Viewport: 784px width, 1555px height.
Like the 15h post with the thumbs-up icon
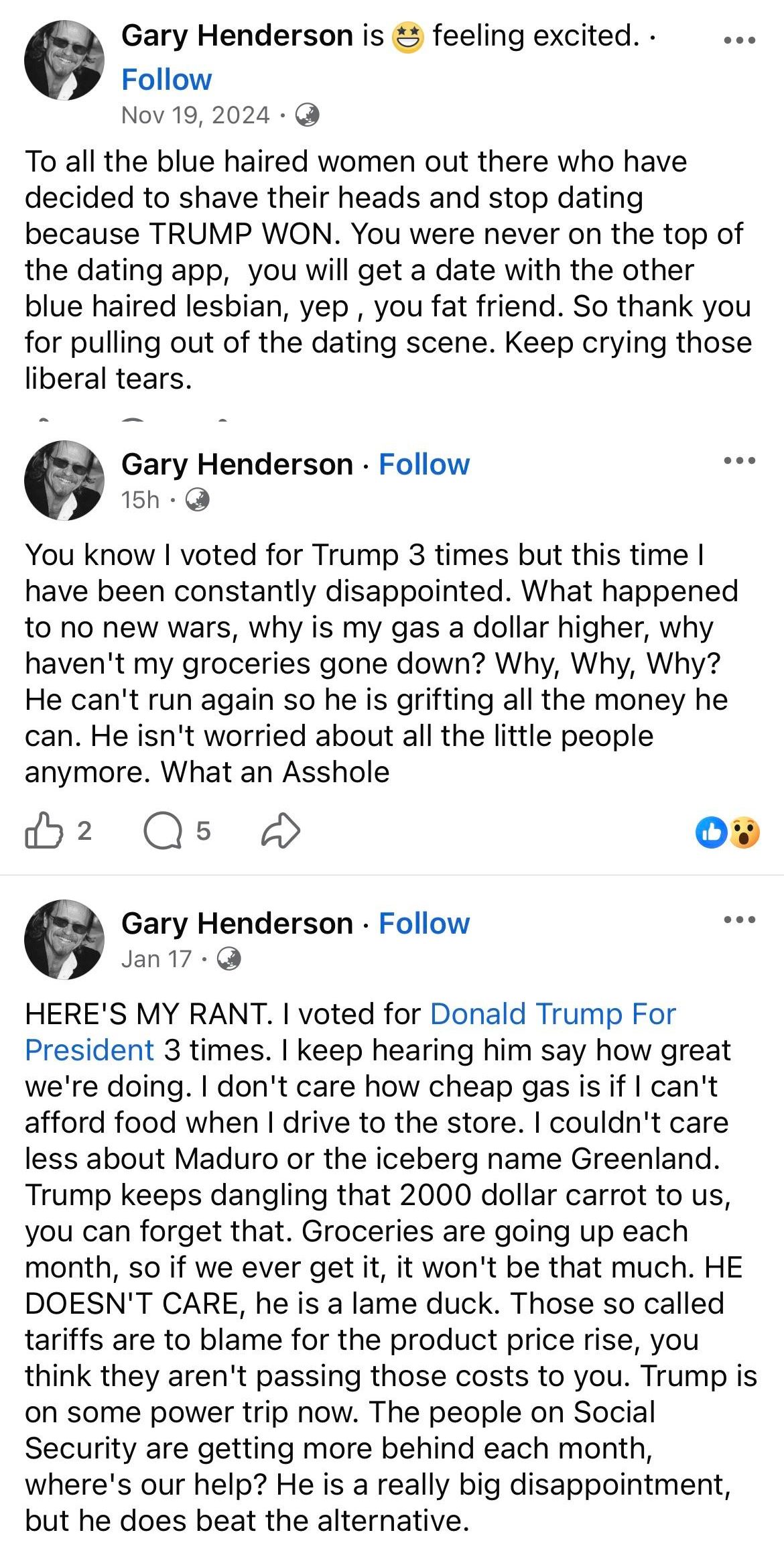click(44, 830)
